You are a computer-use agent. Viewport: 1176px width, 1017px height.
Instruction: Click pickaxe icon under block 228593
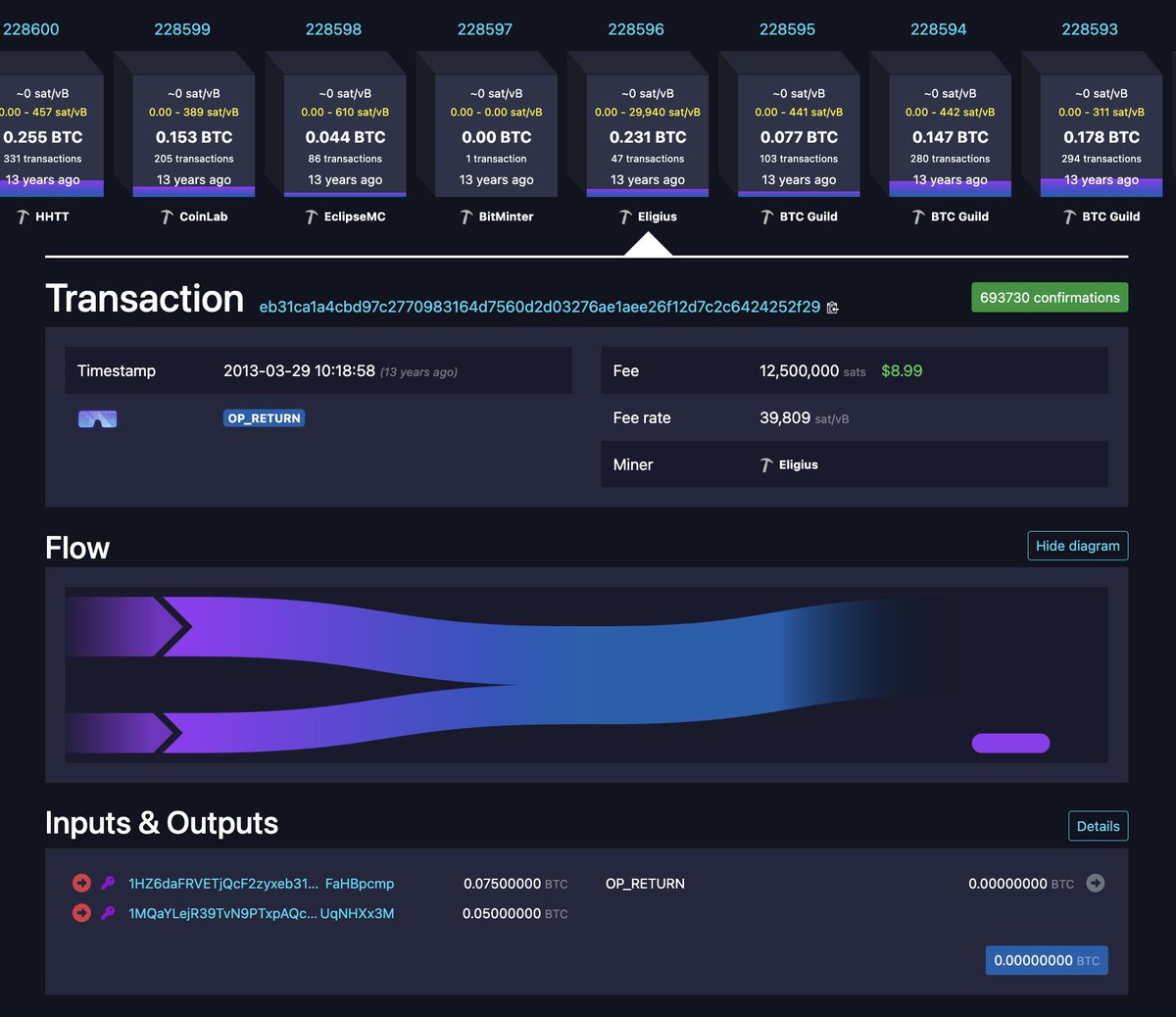click(x=1070, y=217)
